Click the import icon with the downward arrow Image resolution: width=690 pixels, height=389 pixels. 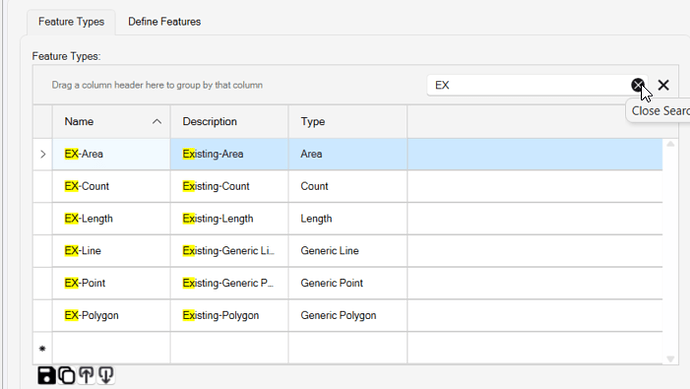pyautogui.click(x=106, y=375)
